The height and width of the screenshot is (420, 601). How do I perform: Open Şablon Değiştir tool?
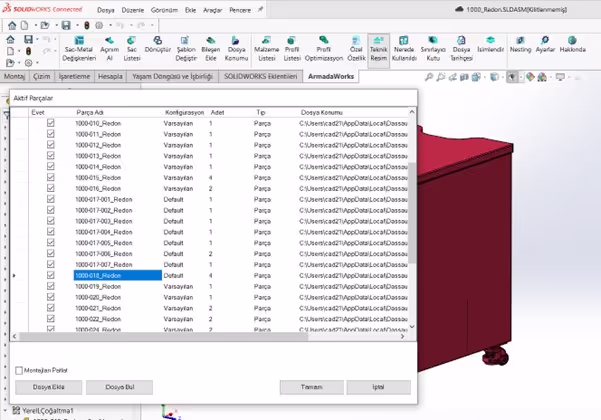(186, 49)
